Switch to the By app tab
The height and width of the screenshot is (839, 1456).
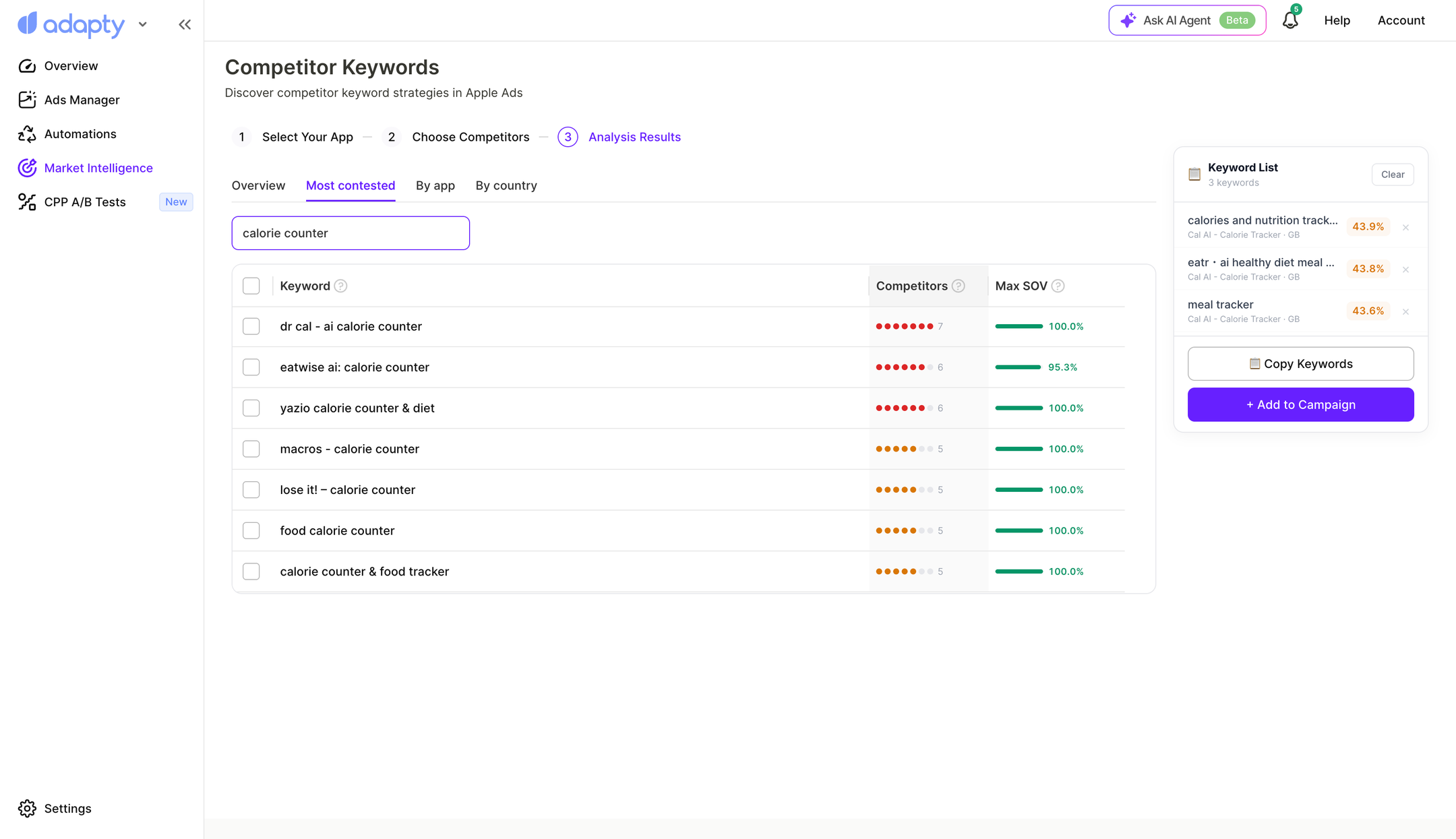(435, 185)
